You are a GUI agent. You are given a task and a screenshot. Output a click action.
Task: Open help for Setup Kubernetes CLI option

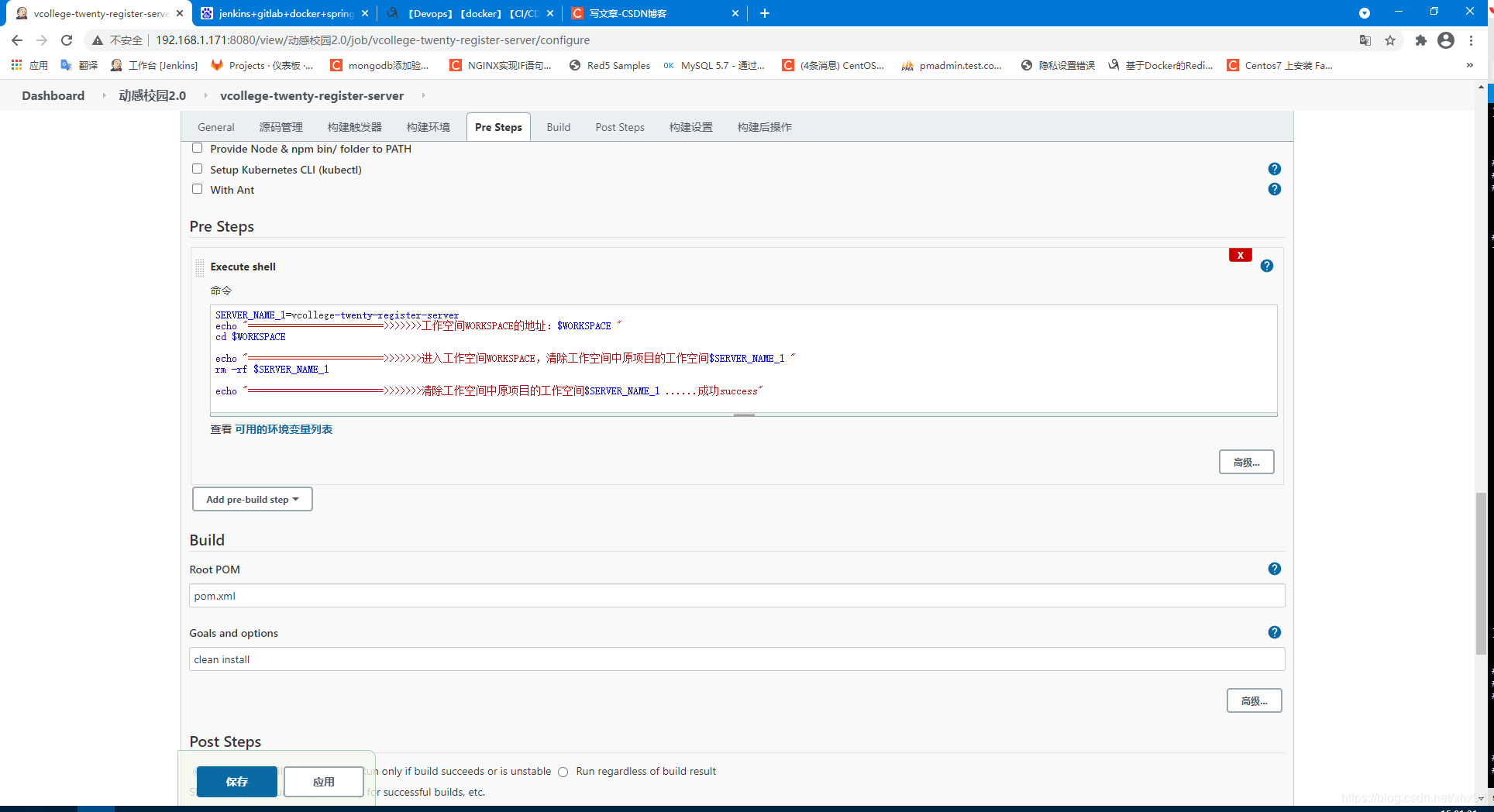(1274, 169)
